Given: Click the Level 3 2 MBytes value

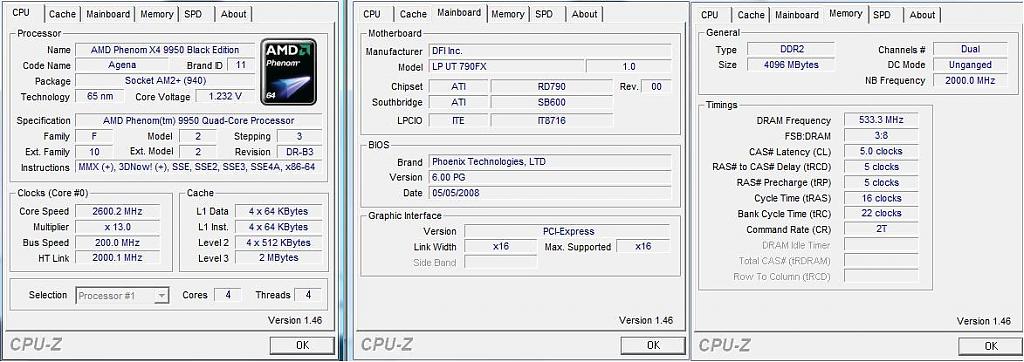Looking at the screenshot, I should 279,258.
